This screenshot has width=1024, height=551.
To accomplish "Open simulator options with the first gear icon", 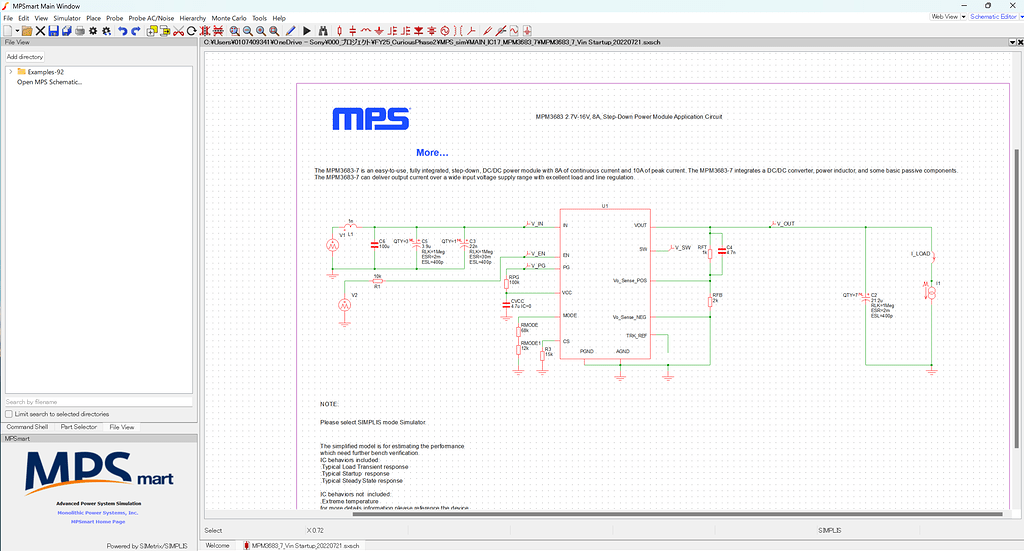I will 93,31.
